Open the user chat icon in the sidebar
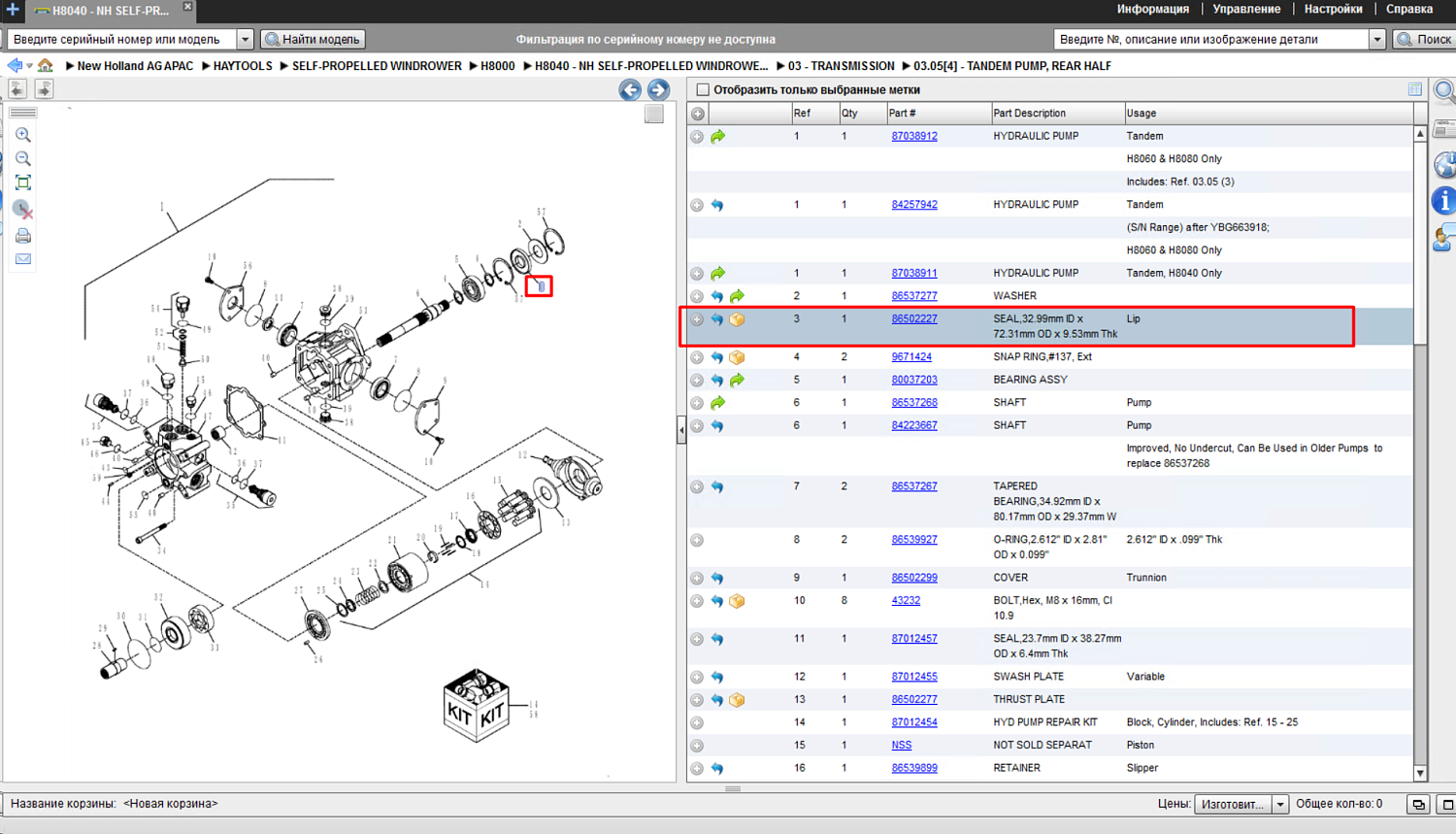 1444,237
